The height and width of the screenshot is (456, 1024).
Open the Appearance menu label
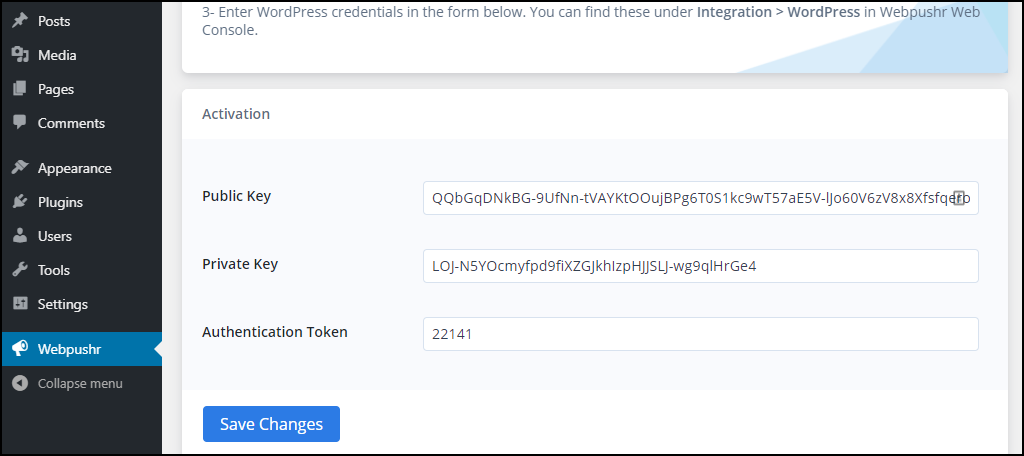(74, 168)
